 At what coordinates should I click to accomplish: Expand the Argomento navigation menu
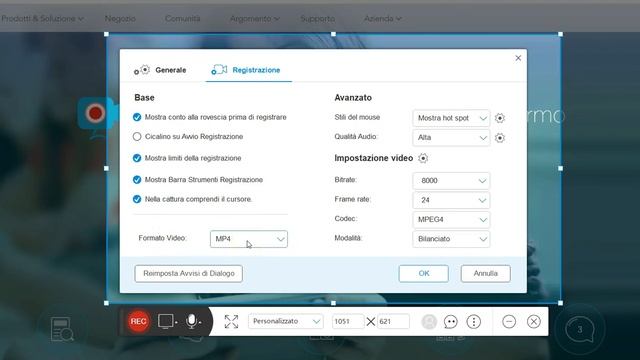[255, 18]
